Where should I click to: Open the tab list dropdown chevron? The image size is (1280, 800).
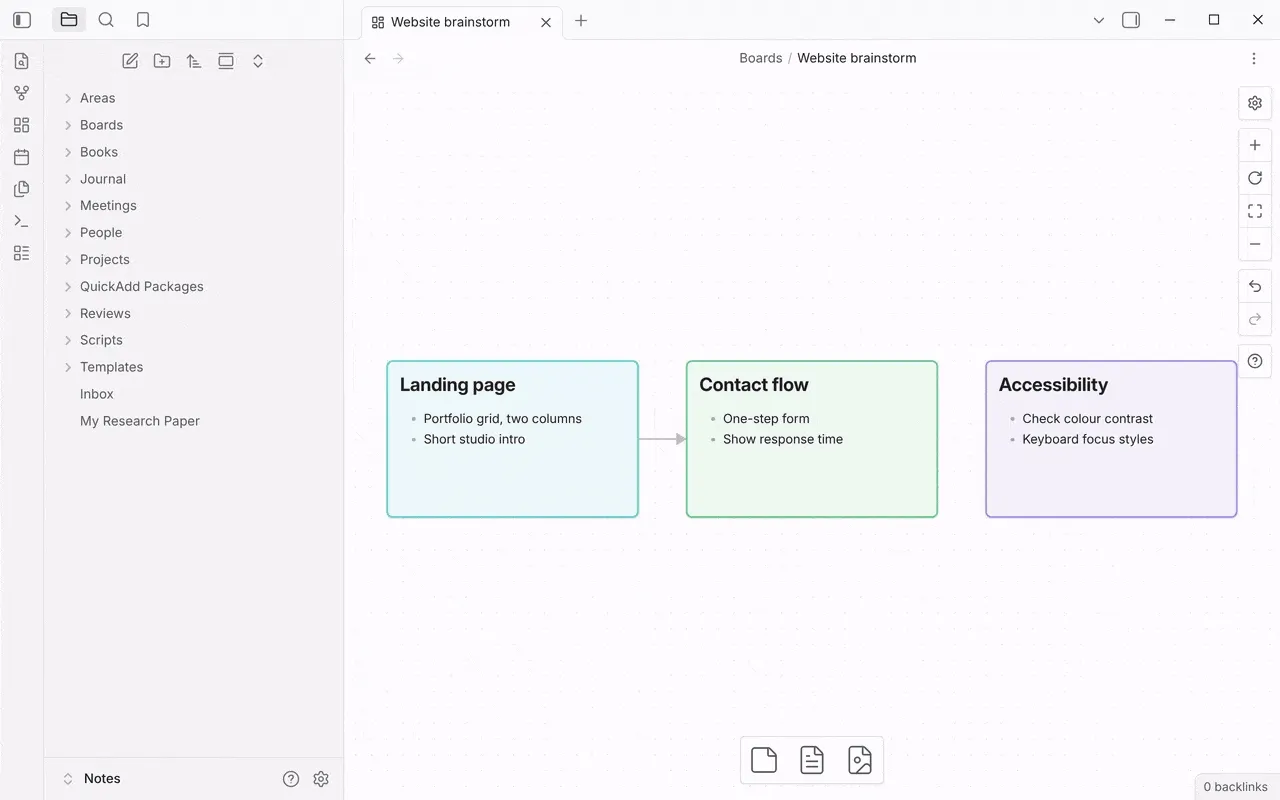[x=1099, y=20]
